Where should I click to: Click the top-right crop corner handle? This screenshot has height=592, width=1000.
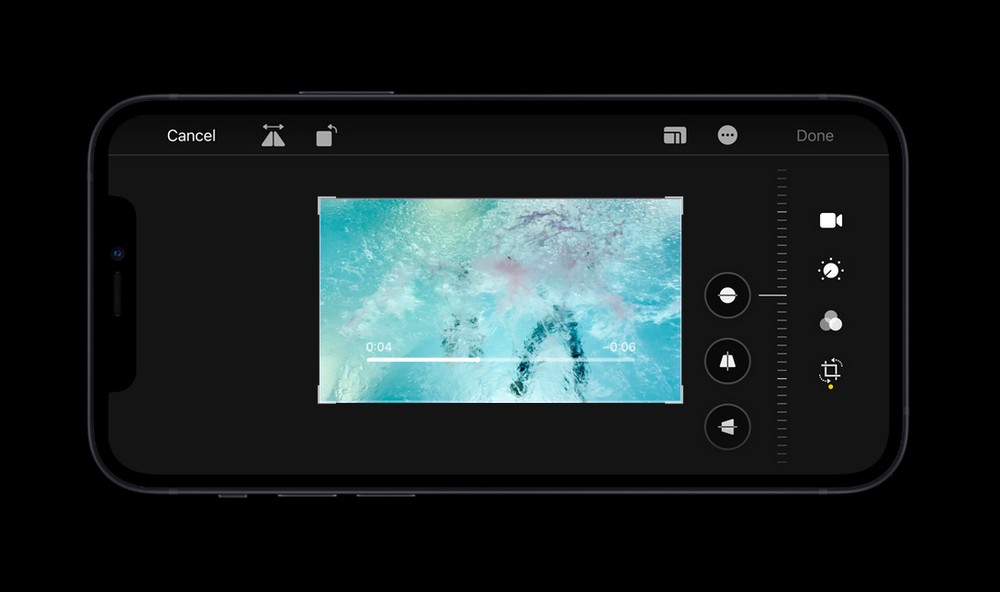[x=681, y=199]
